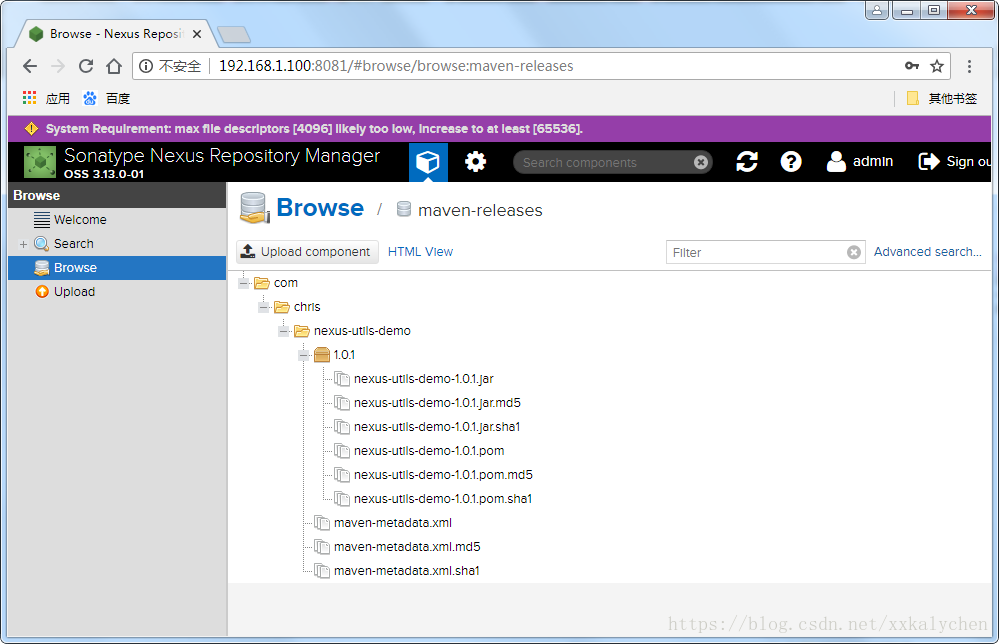Image resolution: width=999 pixels, height=644 pixels.
Task: Select Browse in the sidebar
Action: [x=117, y=268]
